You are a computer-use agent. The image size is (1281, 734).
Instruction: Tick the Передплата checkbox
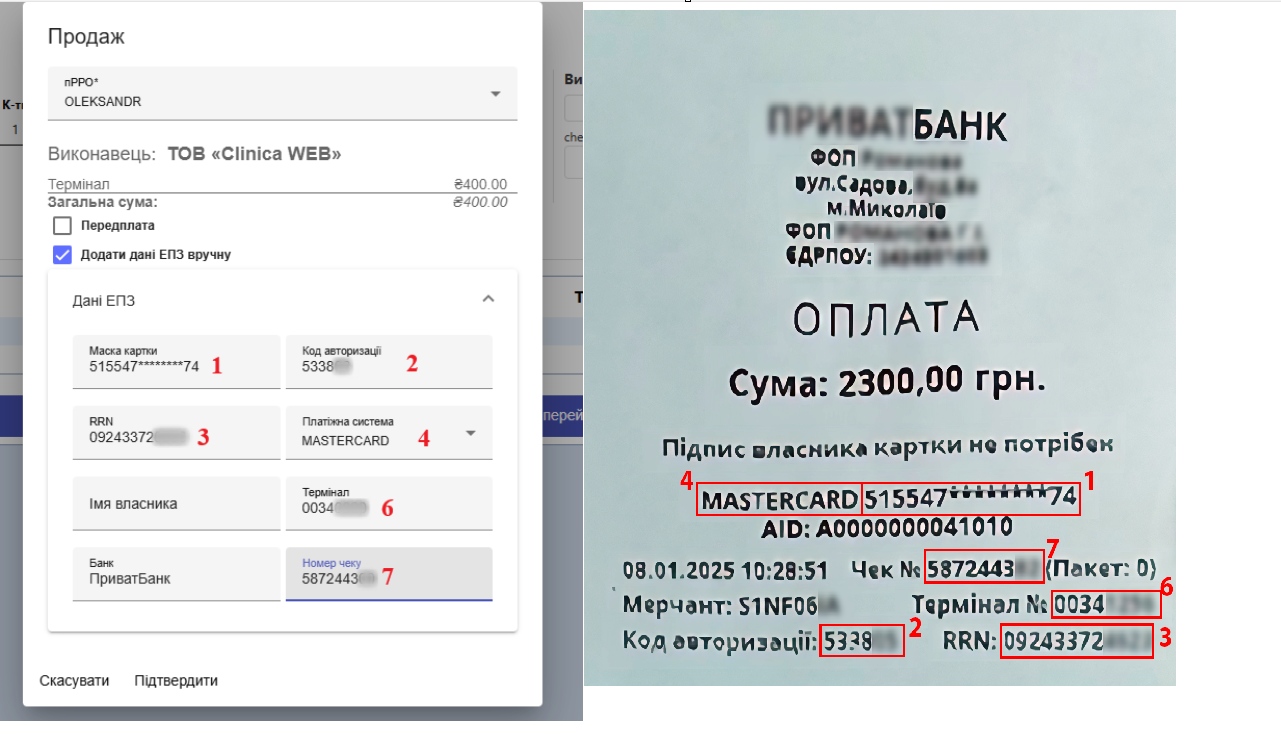[x=62, y=225]
